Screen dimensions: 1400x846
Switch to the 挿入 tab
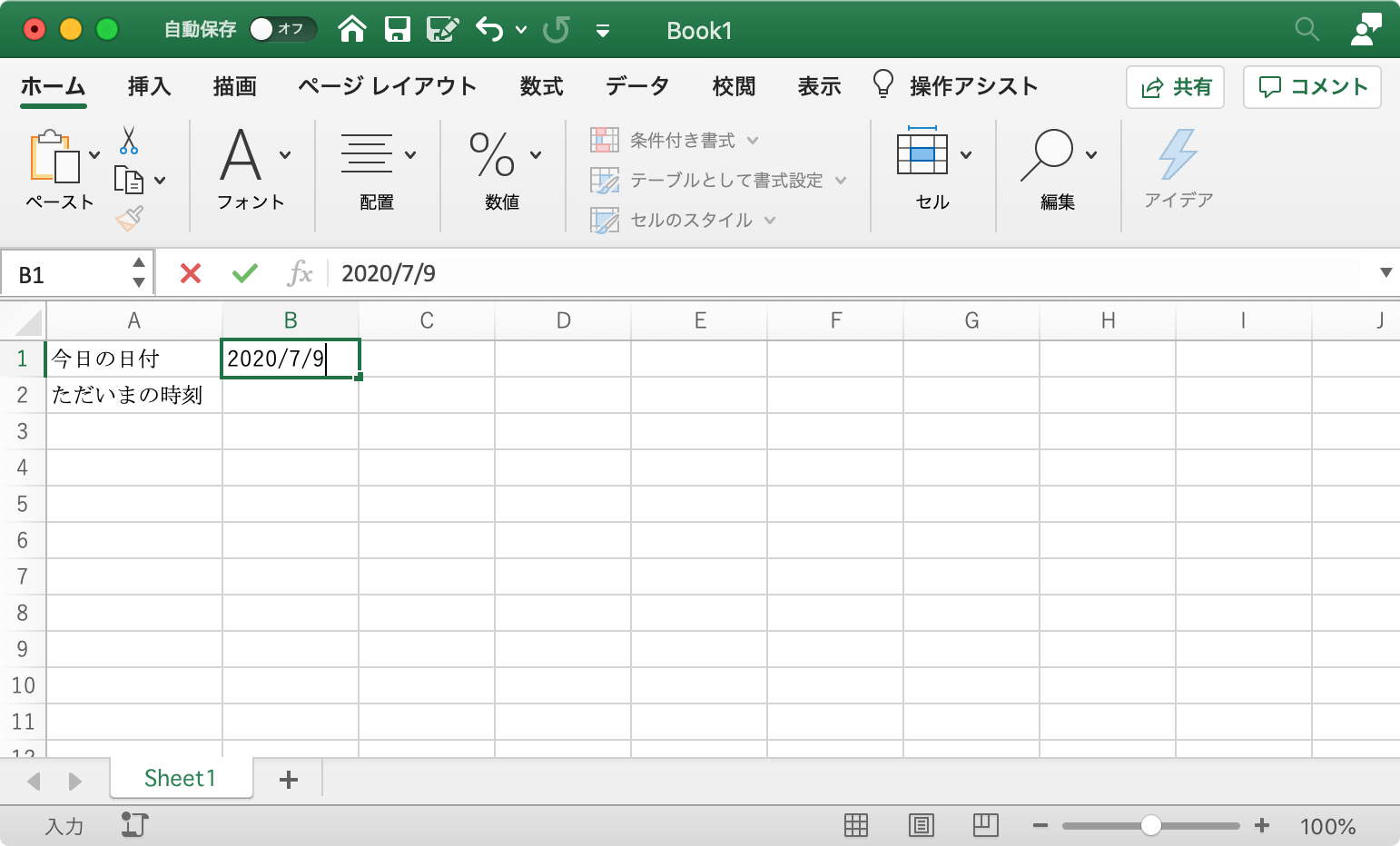150,86
